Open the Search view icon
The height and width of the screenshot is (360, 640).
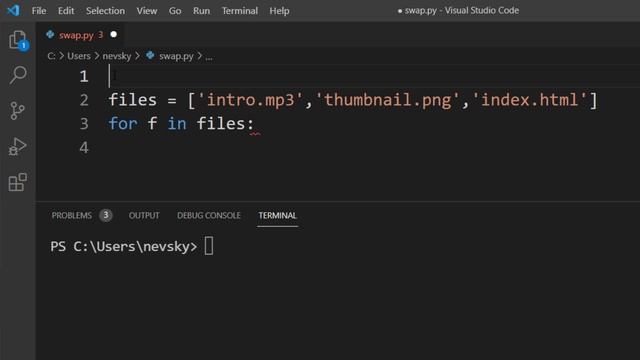click(18, 75)
